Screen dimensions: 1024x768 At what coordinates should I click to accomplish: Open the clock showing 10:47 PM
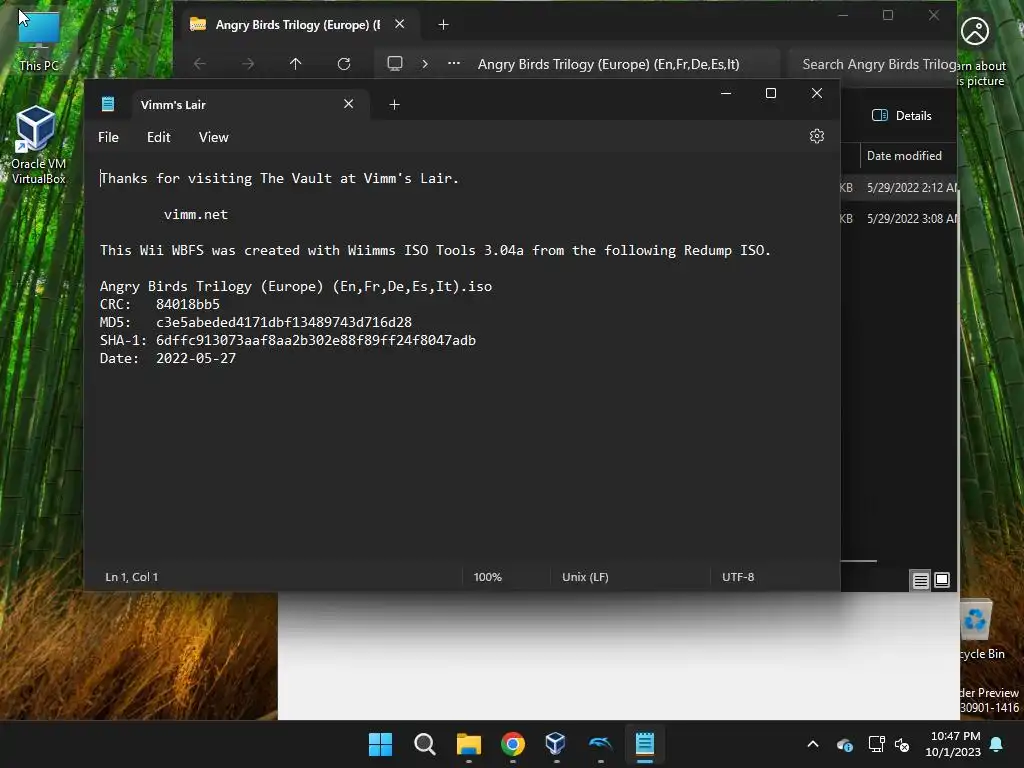point(953,744)
